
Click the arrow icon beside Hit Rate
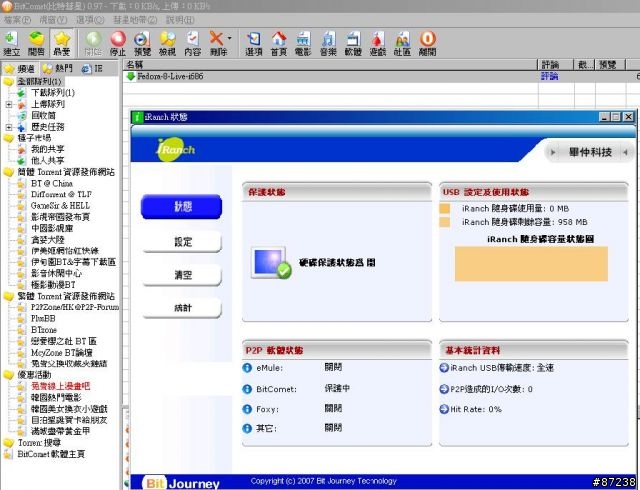pyautogui.click(x=444, y=409)
